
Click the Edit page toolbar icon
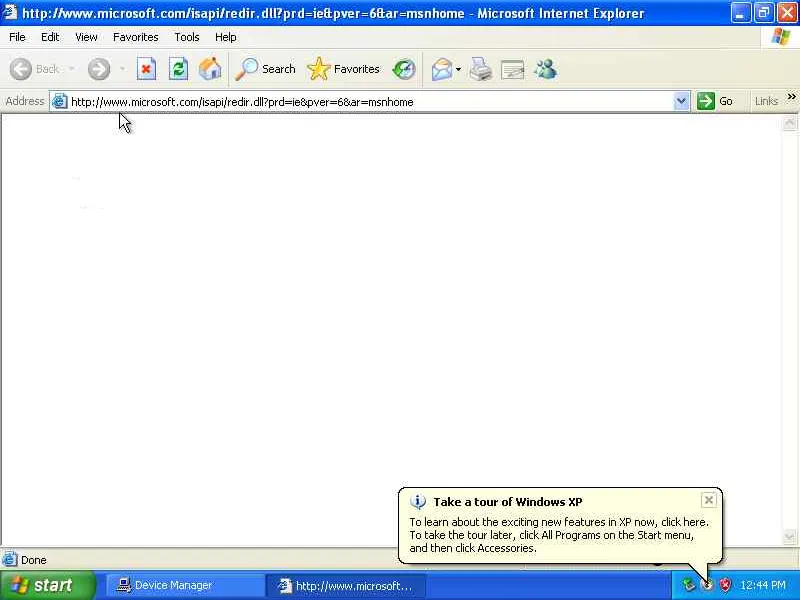pyautogui.click(x=513, y=69)
